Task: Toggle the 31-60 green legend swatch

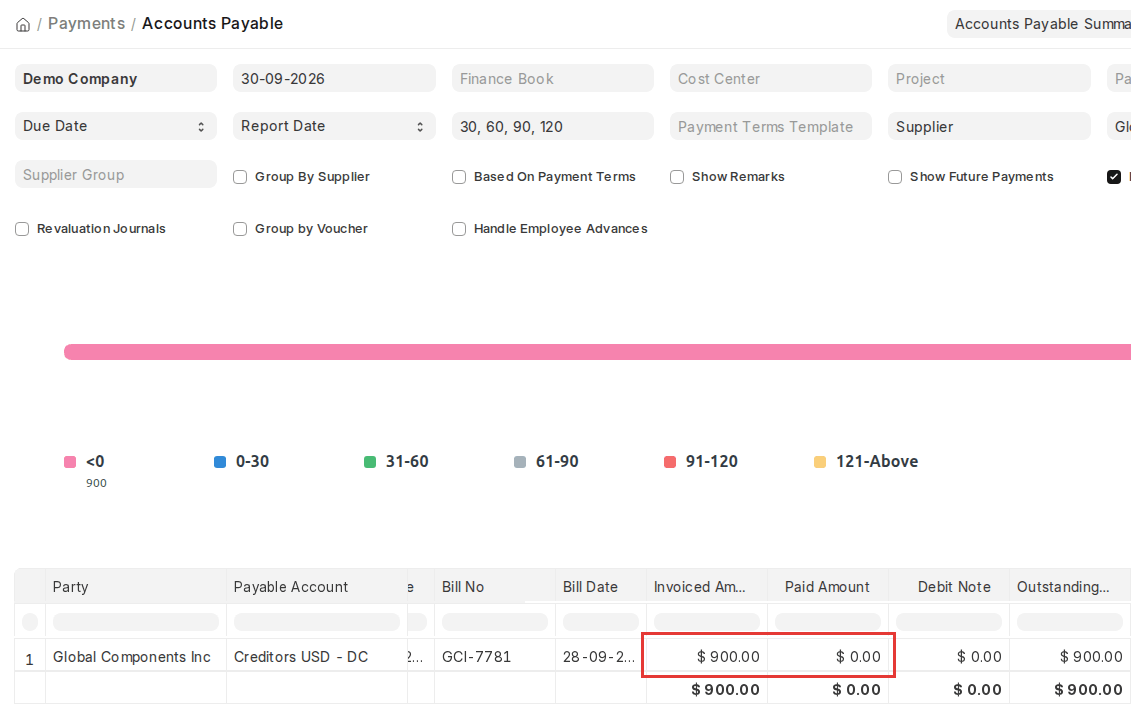Action: 370,462
